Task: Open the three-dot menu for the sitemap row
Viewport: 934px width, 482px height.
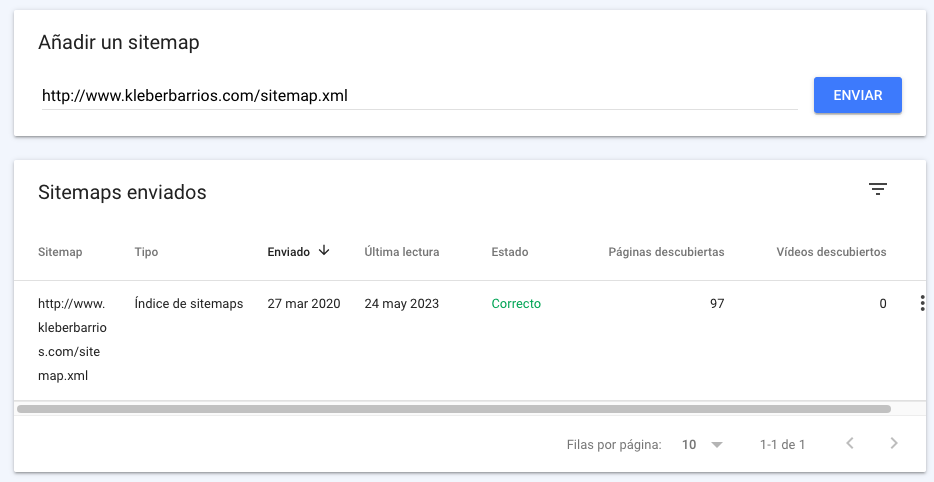Action: coord(921,304)
